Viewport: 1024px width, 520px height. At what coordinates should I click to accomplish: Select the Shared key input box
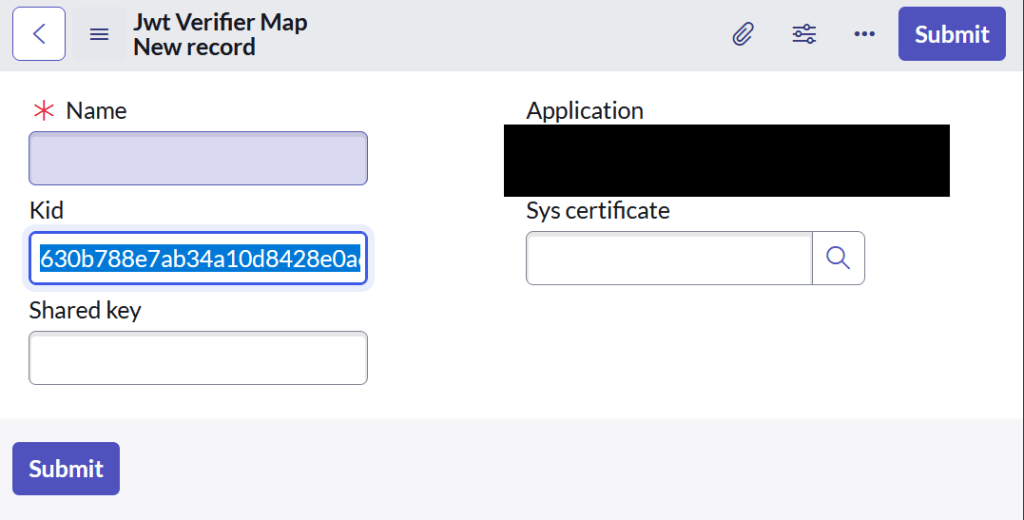pos(198,358)
